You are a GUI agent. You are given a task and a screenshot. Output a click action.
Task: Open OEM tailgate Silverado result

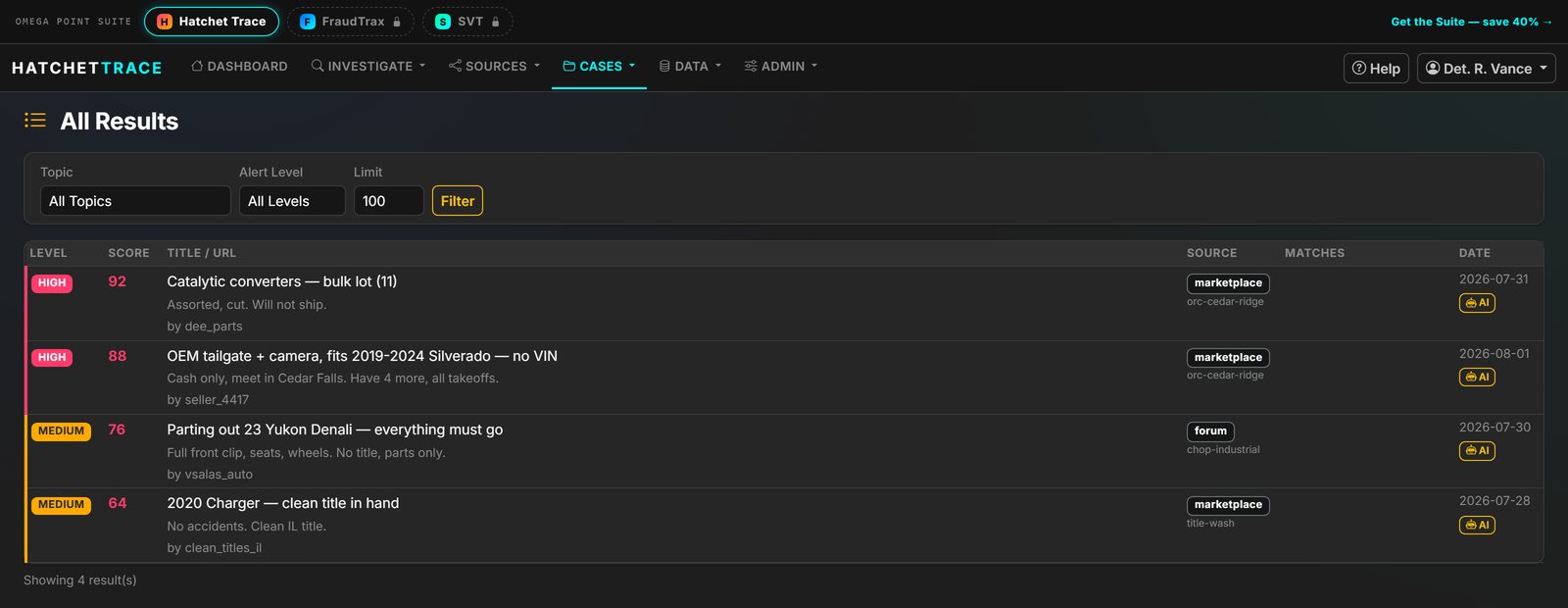[x=362, y=356]
